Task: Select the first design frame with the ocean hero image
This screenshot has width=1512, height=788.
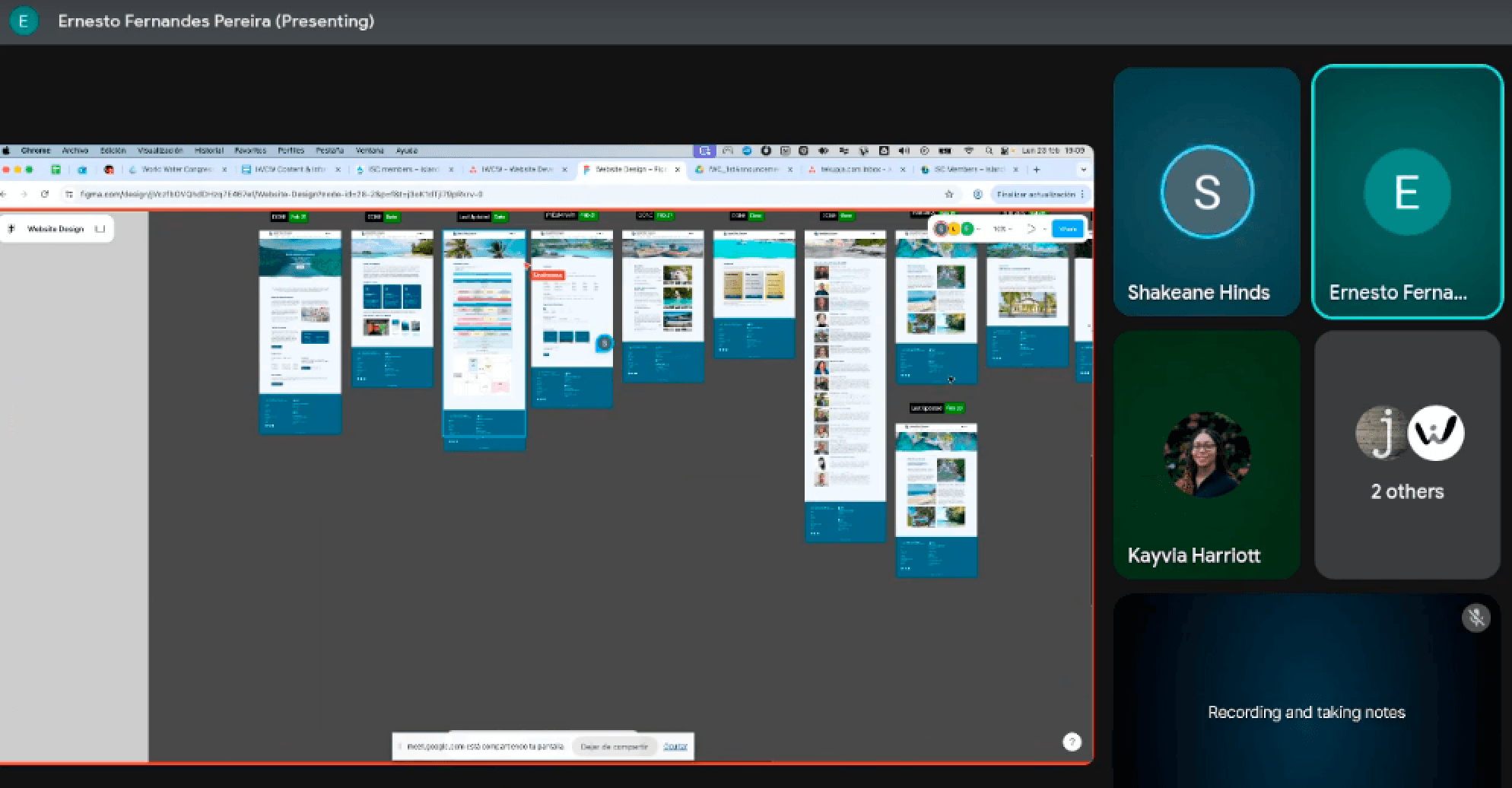Action: [300, 332]
